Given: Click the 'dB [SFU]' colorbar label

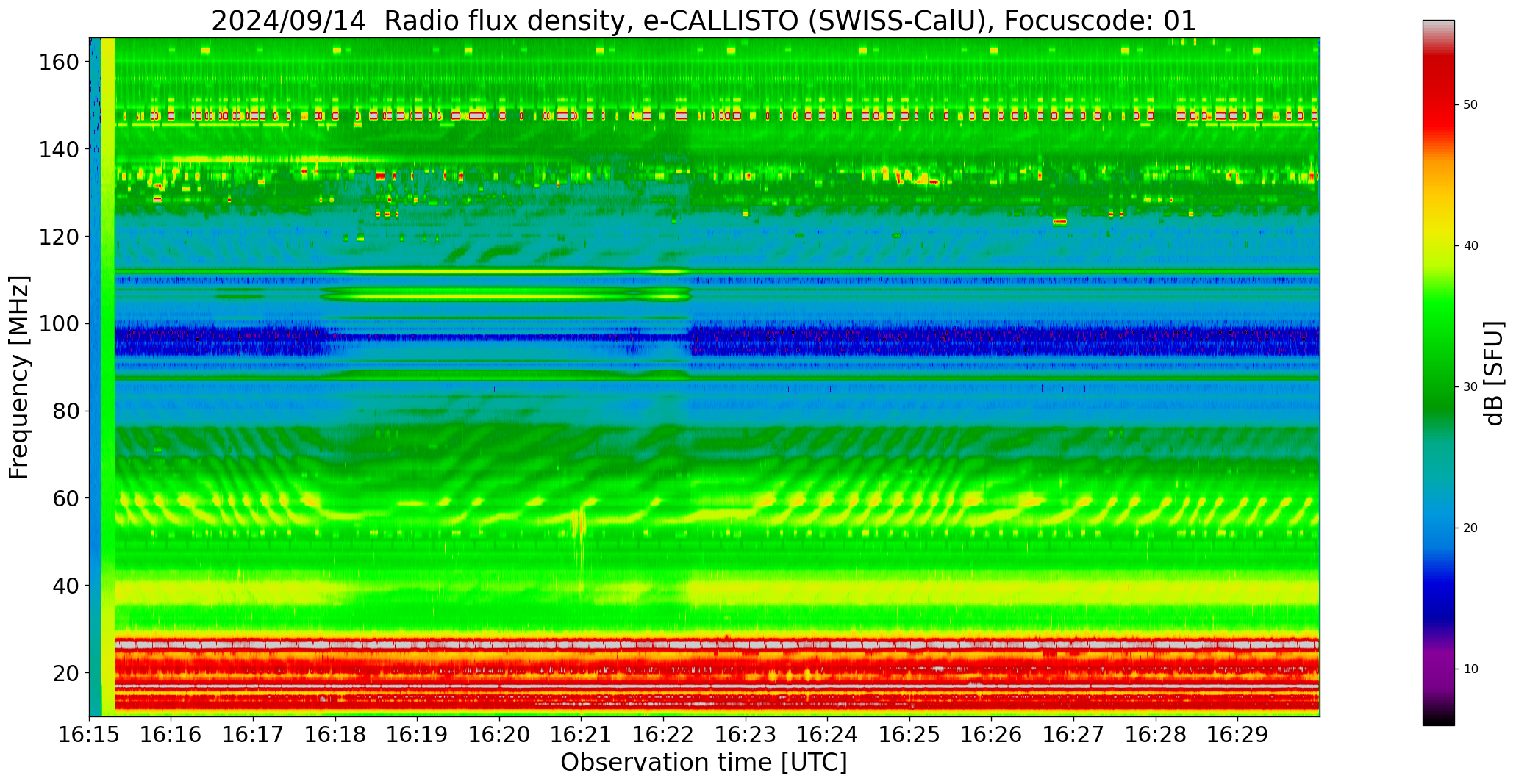Looking at the screenshot, I should click(1493, 373).
